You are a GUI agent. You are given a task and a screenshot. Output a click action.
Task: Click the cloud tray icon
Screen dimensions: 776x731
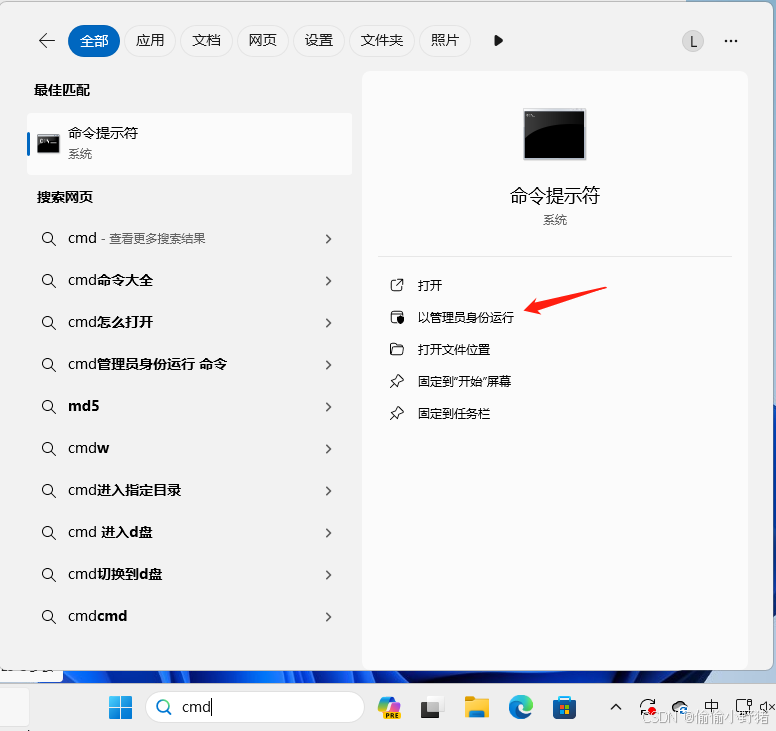click(680, 707)
